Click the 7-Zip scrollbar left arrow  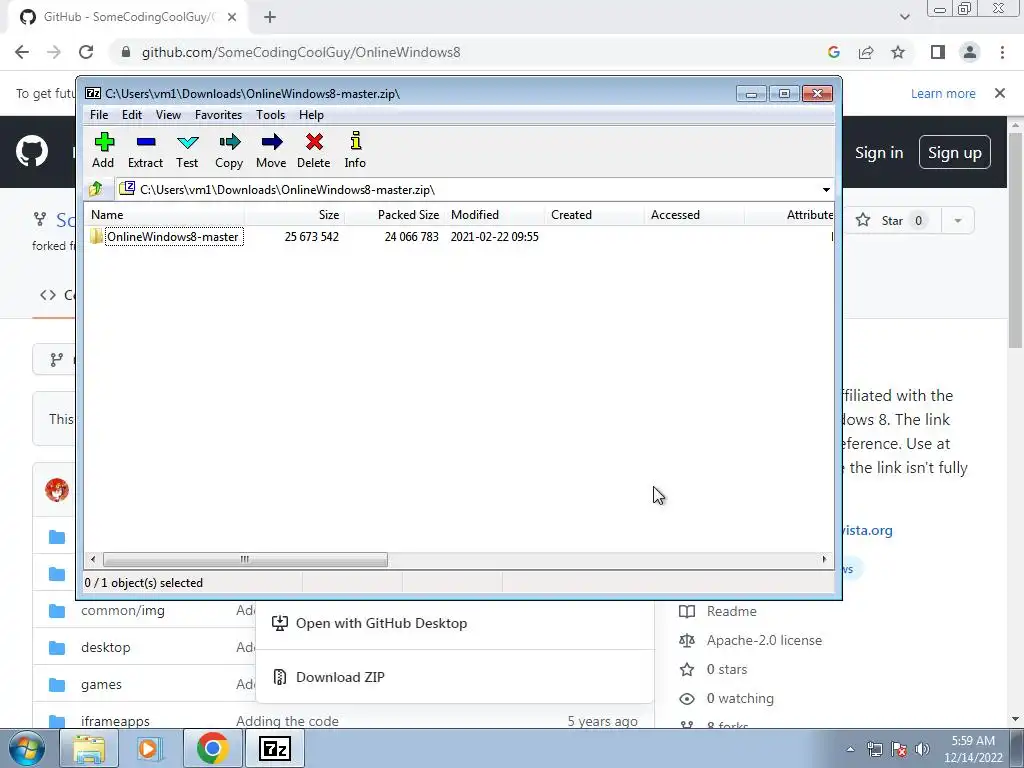tap(93, 559)
